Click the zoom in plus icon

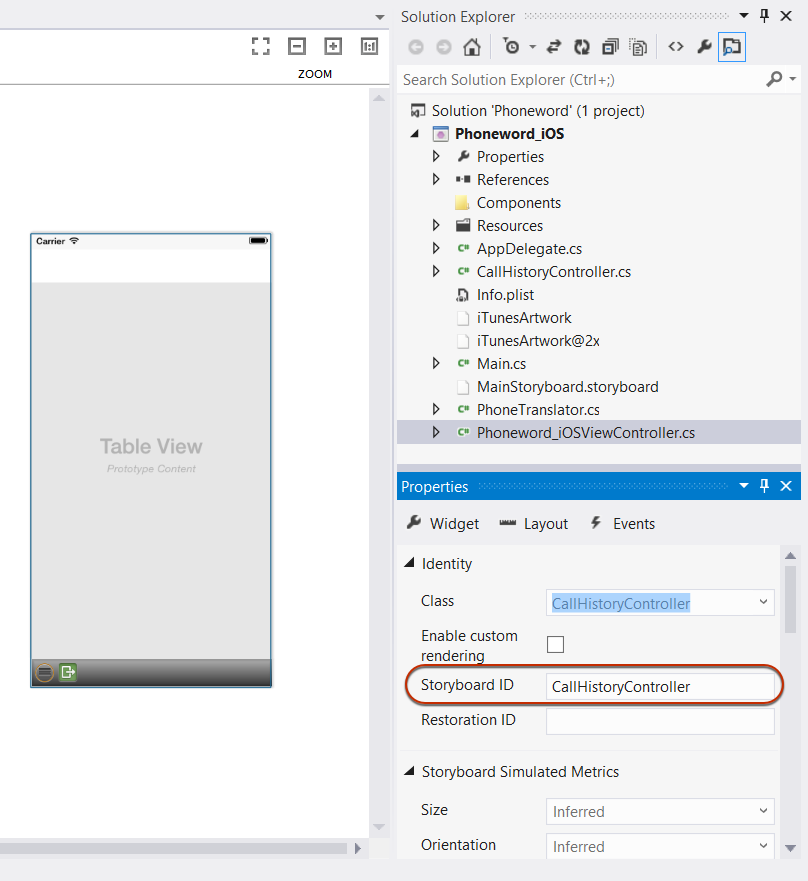tap(333, 46)
